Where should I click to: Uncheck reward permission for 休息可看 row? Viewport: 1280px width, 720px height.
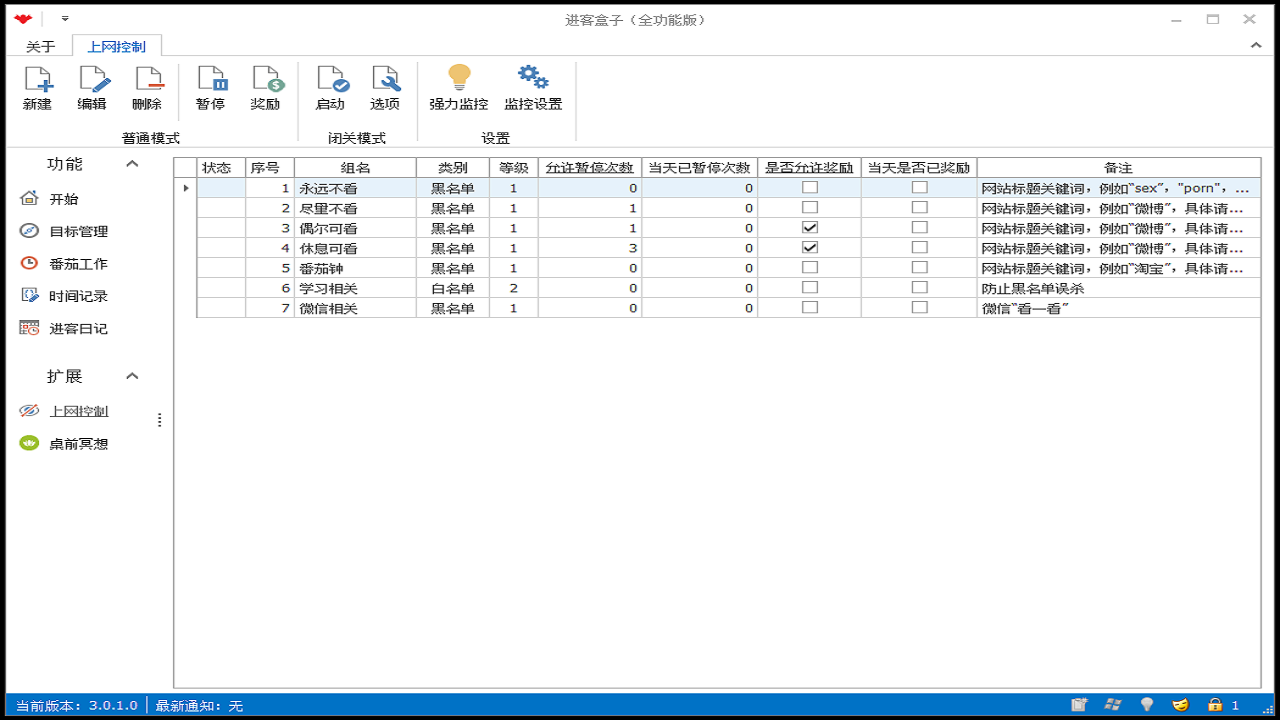click(810, 248)
